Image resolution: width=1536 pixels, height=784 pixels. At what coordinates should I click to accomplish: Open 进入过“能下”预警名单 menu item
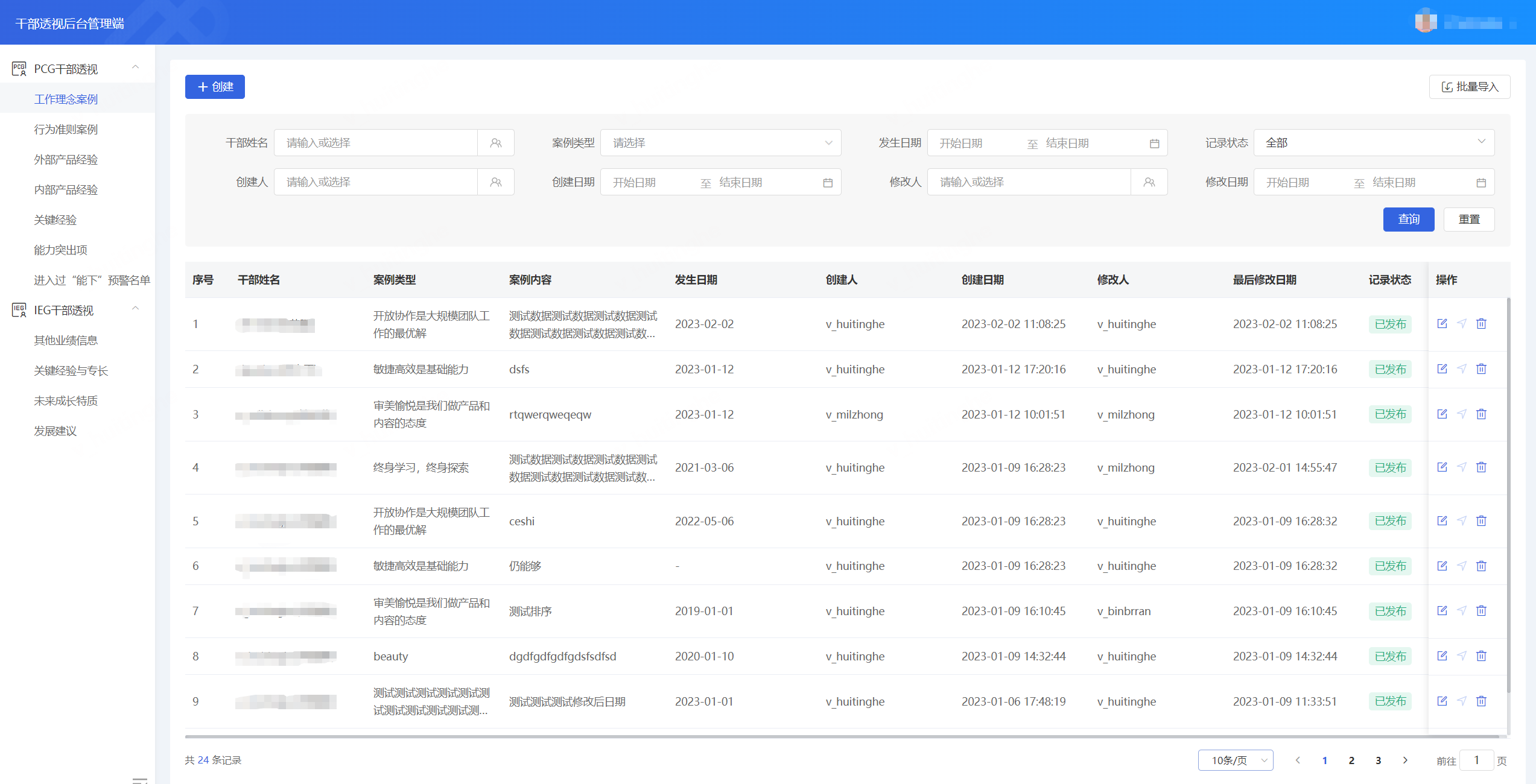(x=92, y=280)
